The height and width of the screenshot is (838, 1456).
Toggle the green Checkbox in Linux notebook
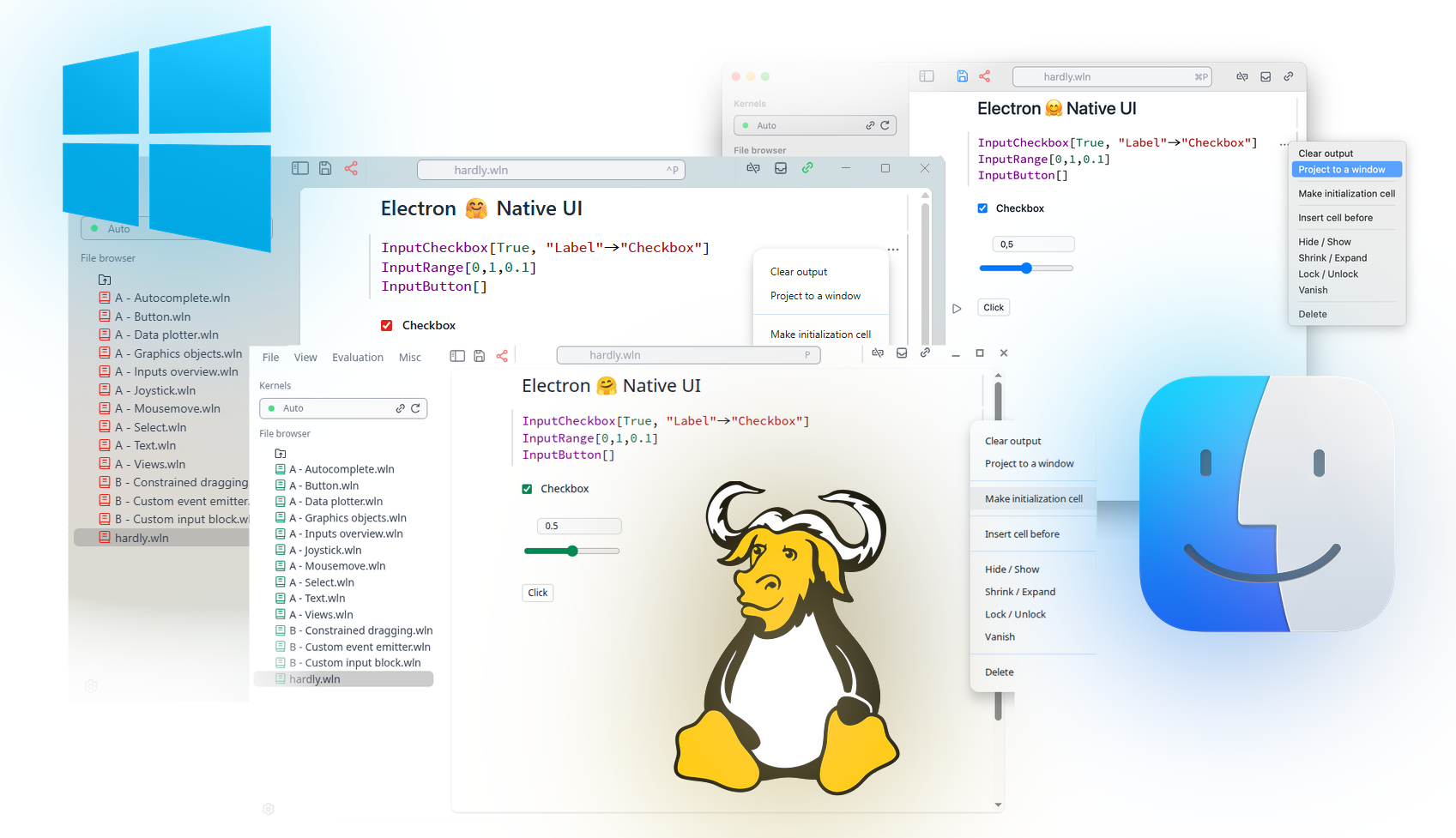point(528,489)
